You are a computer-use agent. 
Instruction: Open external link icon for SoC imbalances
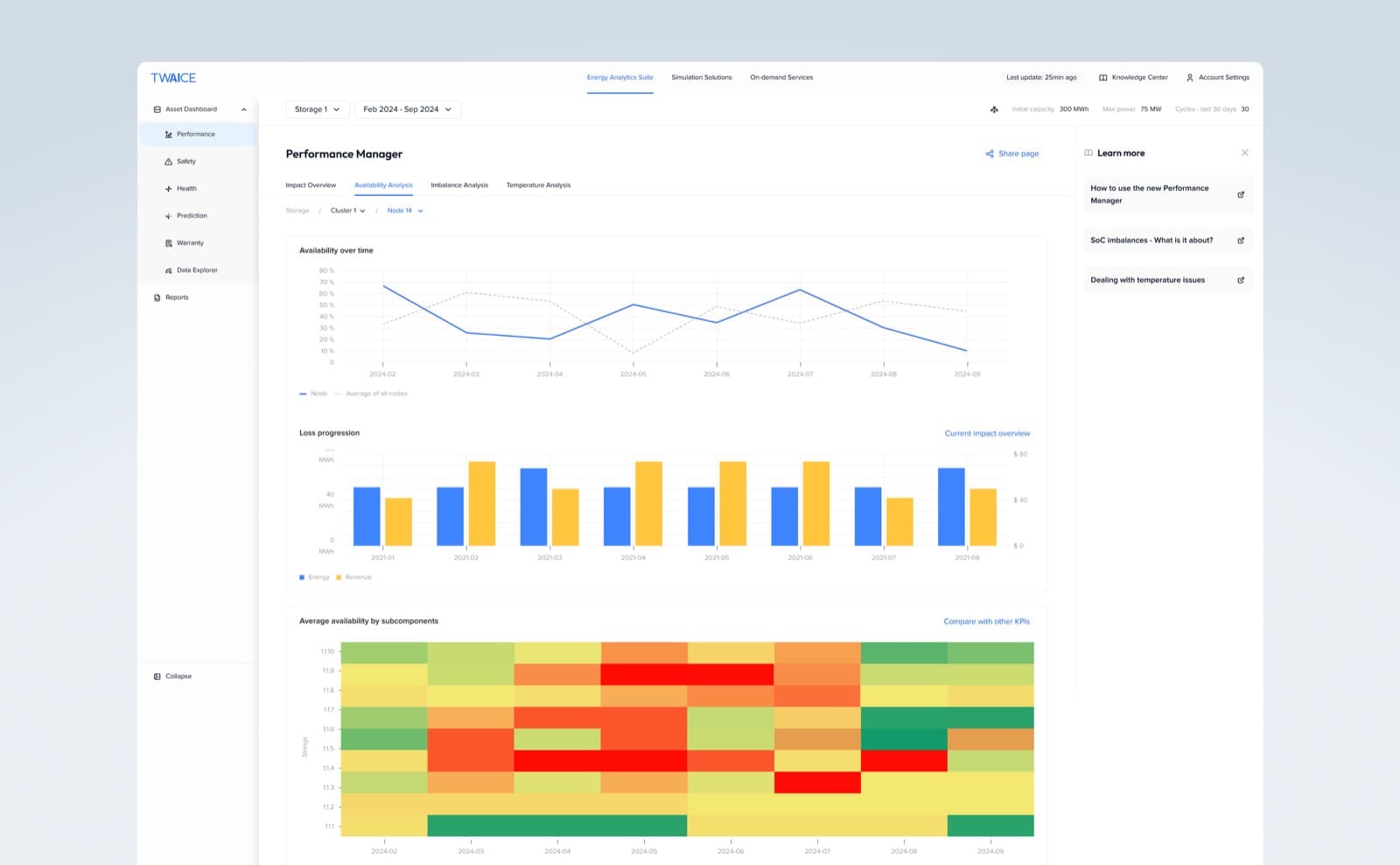1241,241
